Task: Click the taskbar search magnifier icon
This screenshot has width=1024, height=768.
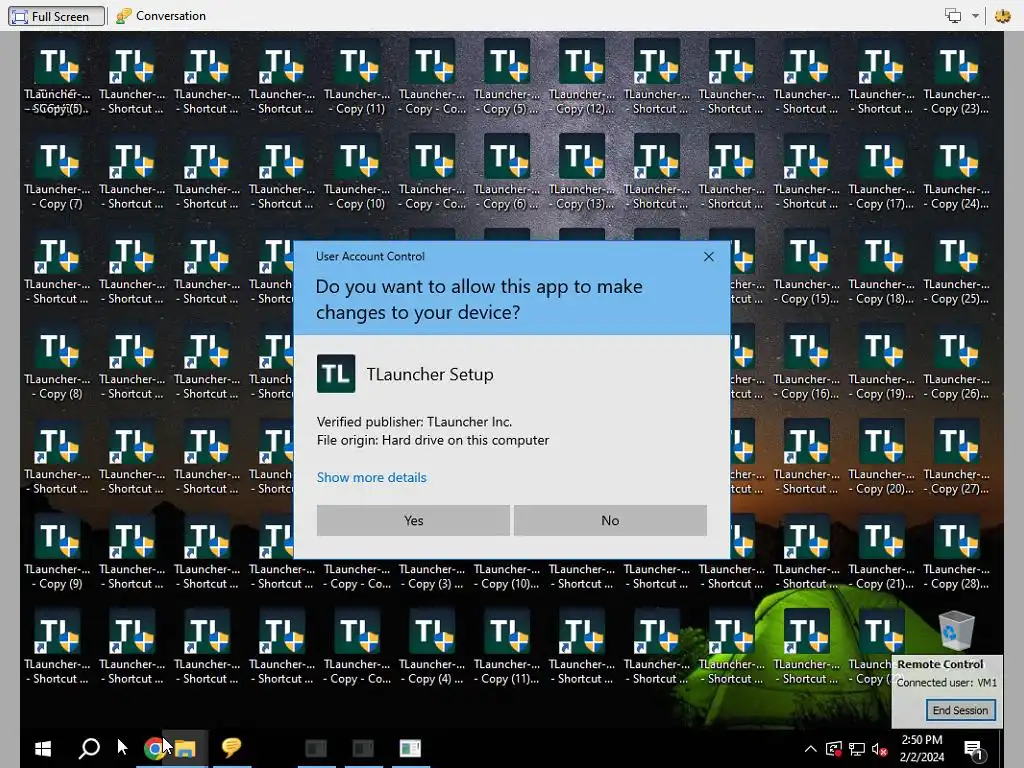Action: [89, 748]
